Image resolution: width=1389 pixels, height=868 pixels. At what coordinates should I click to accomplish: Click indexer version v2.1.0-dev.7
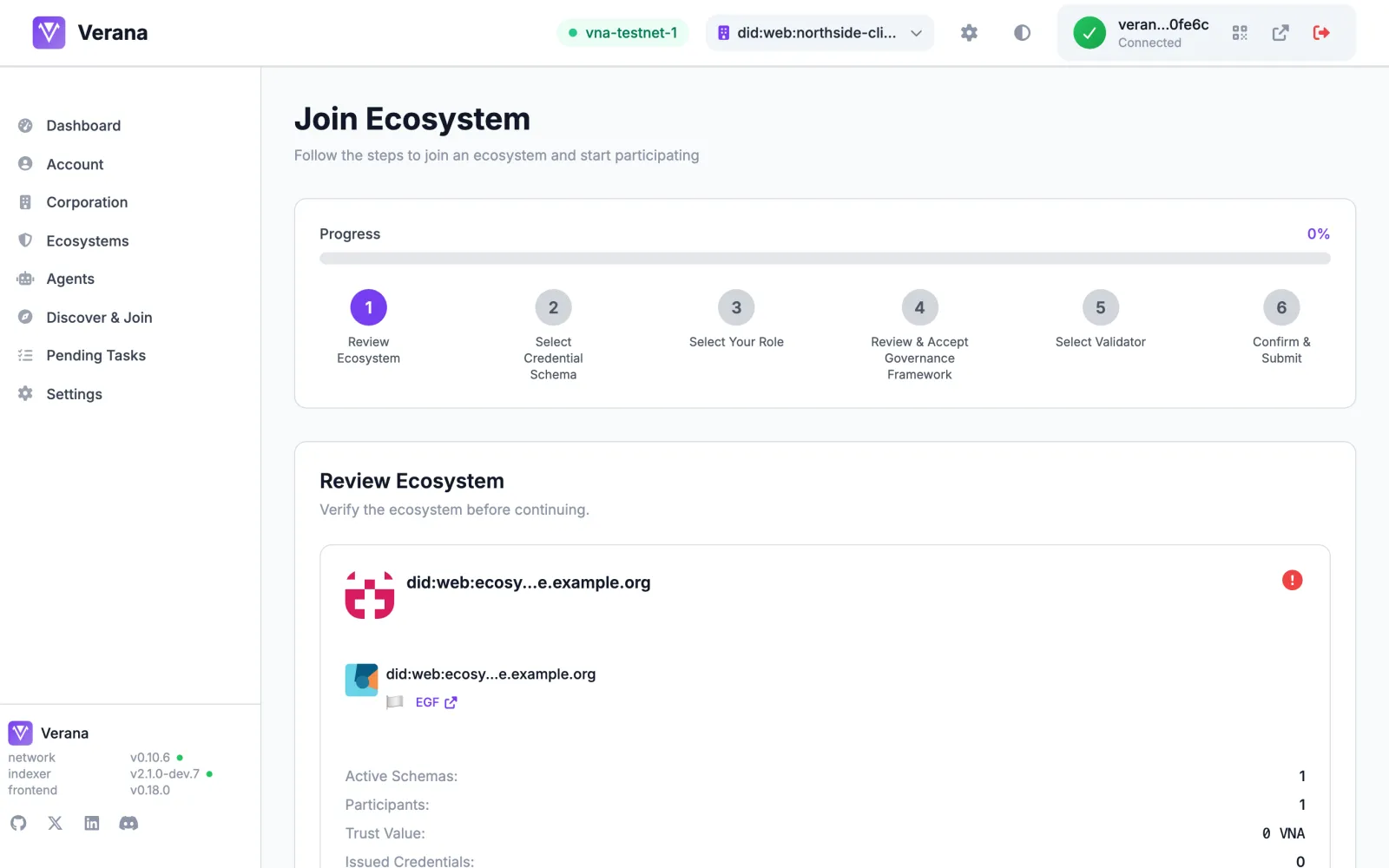tap(165, 773)
